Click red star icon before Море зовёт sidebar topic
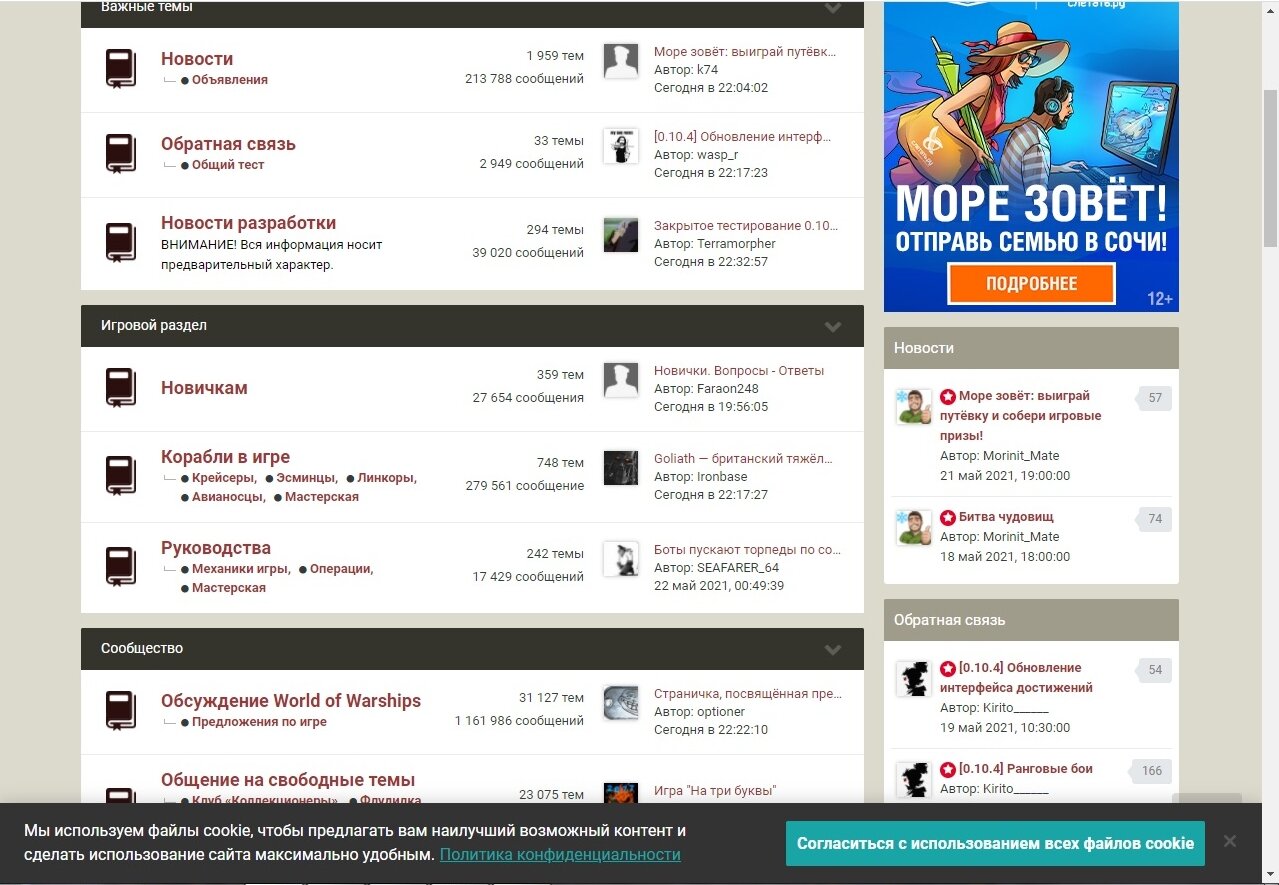 coord(948,397)
